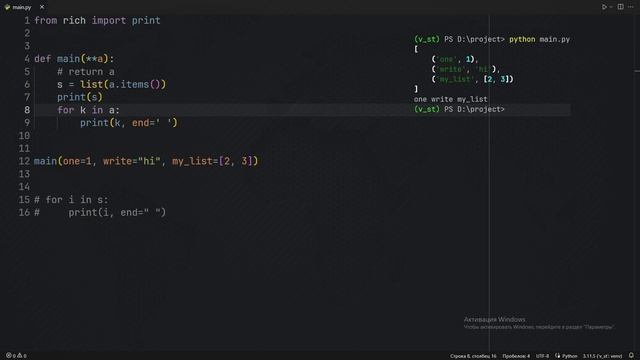Screen dimensions: 640x360
Task: Click the main(one=1, write="hi"...) call line
Action: coord(146,161)
